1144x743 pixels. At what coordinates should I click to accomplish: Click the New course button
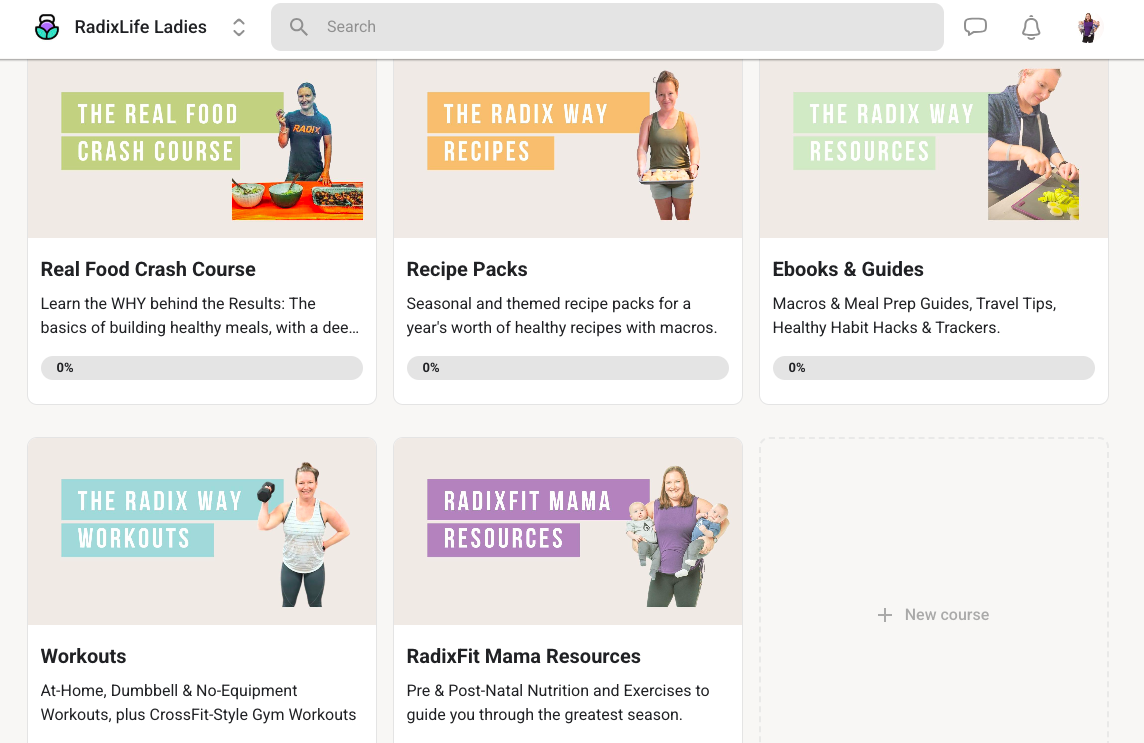coord(934,615)
